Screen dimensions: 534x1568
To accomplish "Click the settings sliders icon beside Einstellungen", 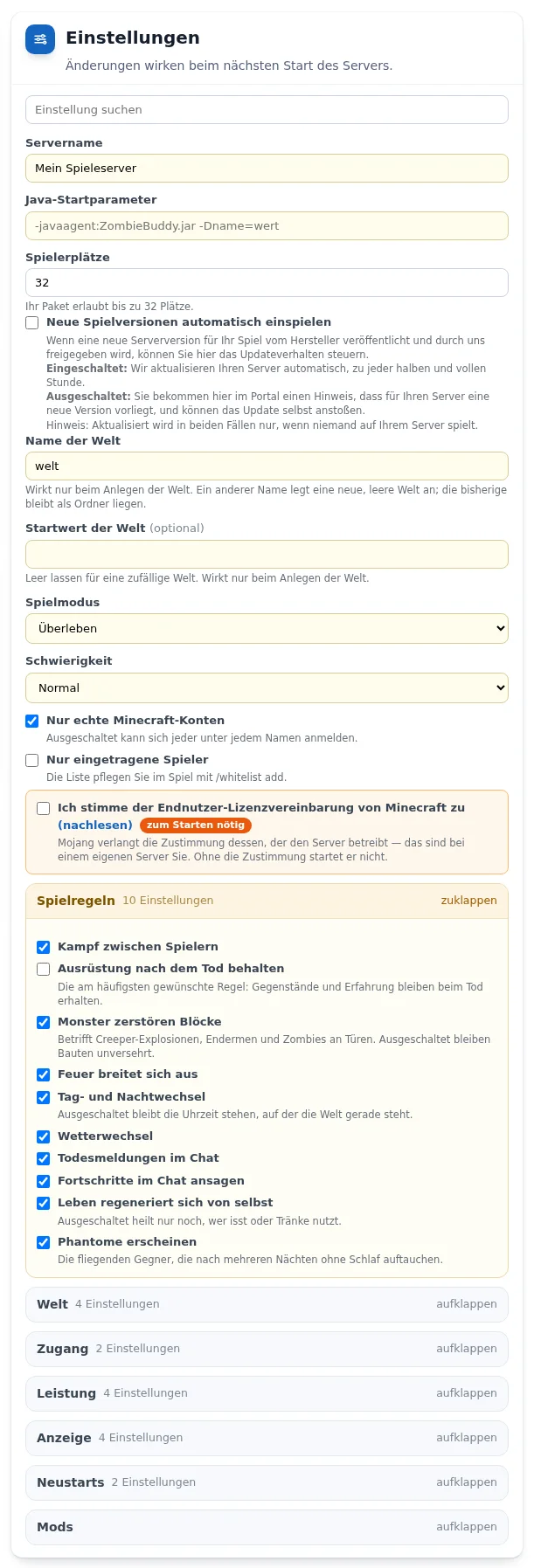I will (x=40, y=39).
